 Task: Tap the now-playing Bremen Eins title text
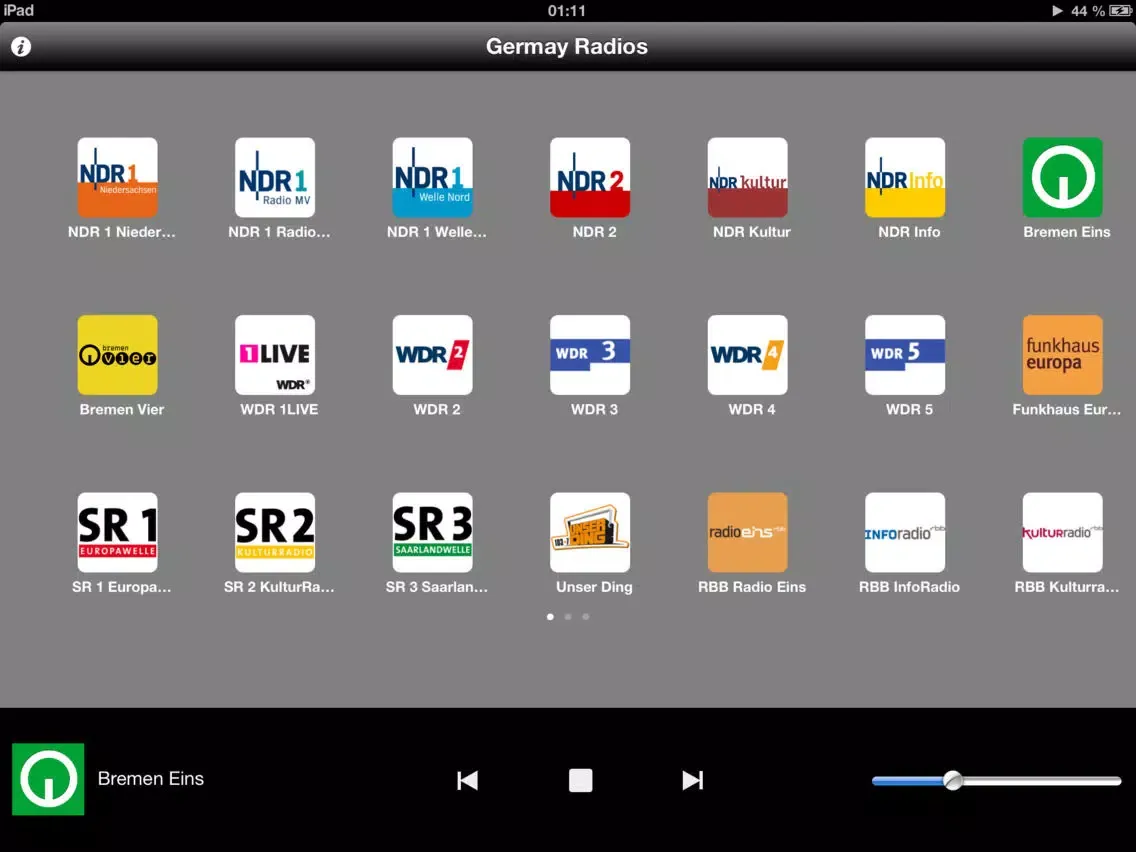(x=151, y=779)
